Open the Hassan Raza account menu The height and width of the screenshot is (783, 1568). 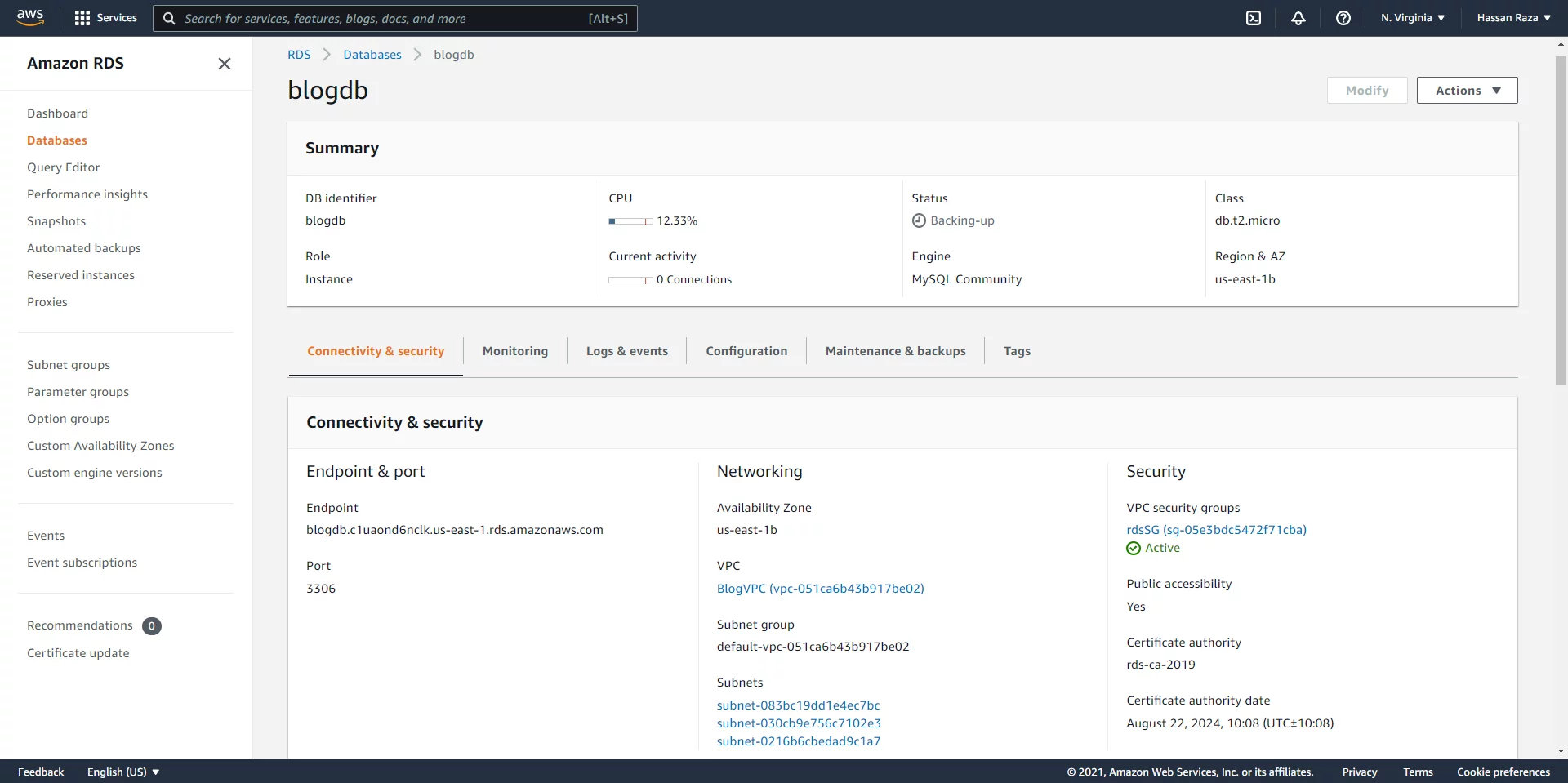1514,18
